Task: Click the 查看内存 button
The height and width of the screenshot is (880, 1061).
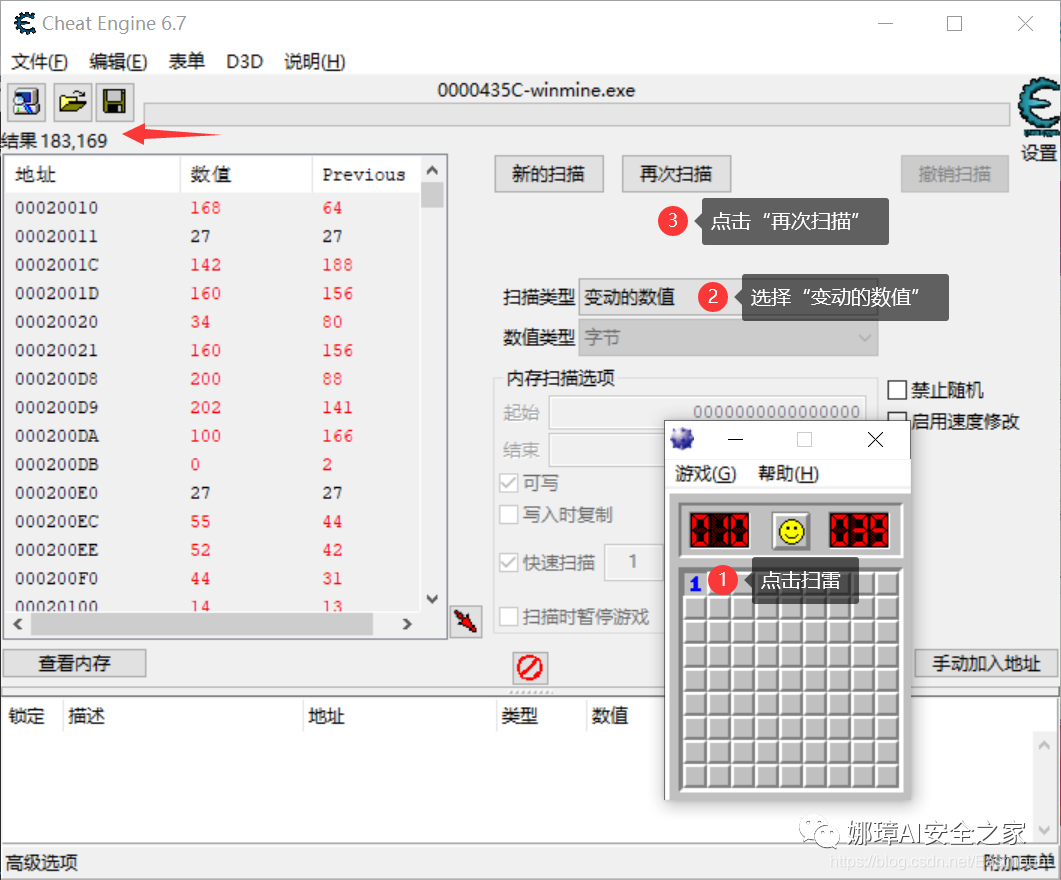Action: tap(74, 663)
